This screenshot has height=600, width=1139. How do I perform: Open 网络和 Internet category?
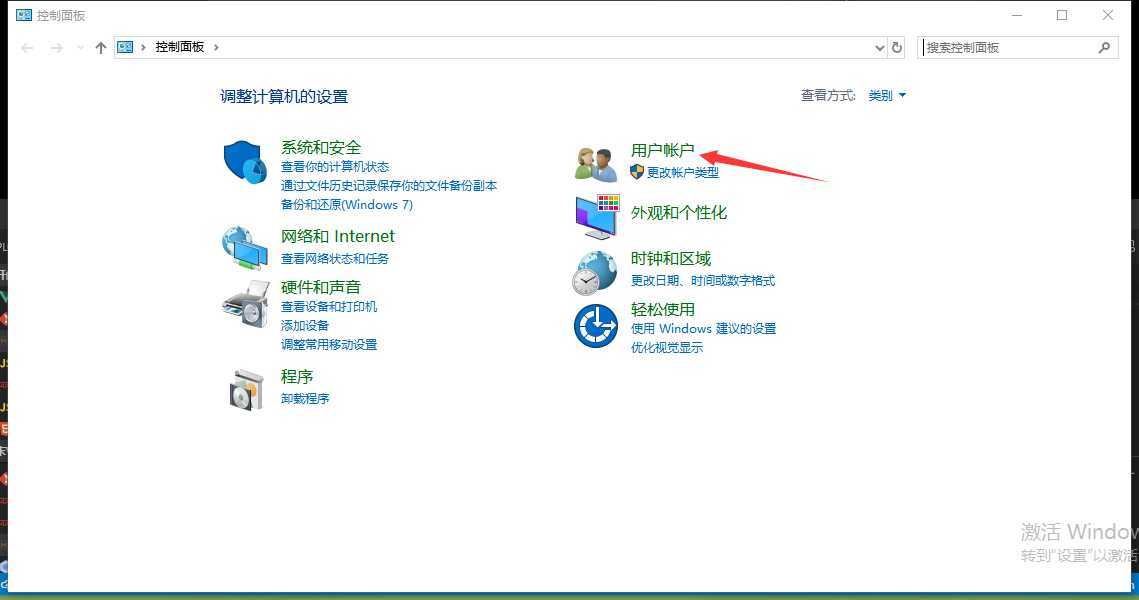click(338, 236)
